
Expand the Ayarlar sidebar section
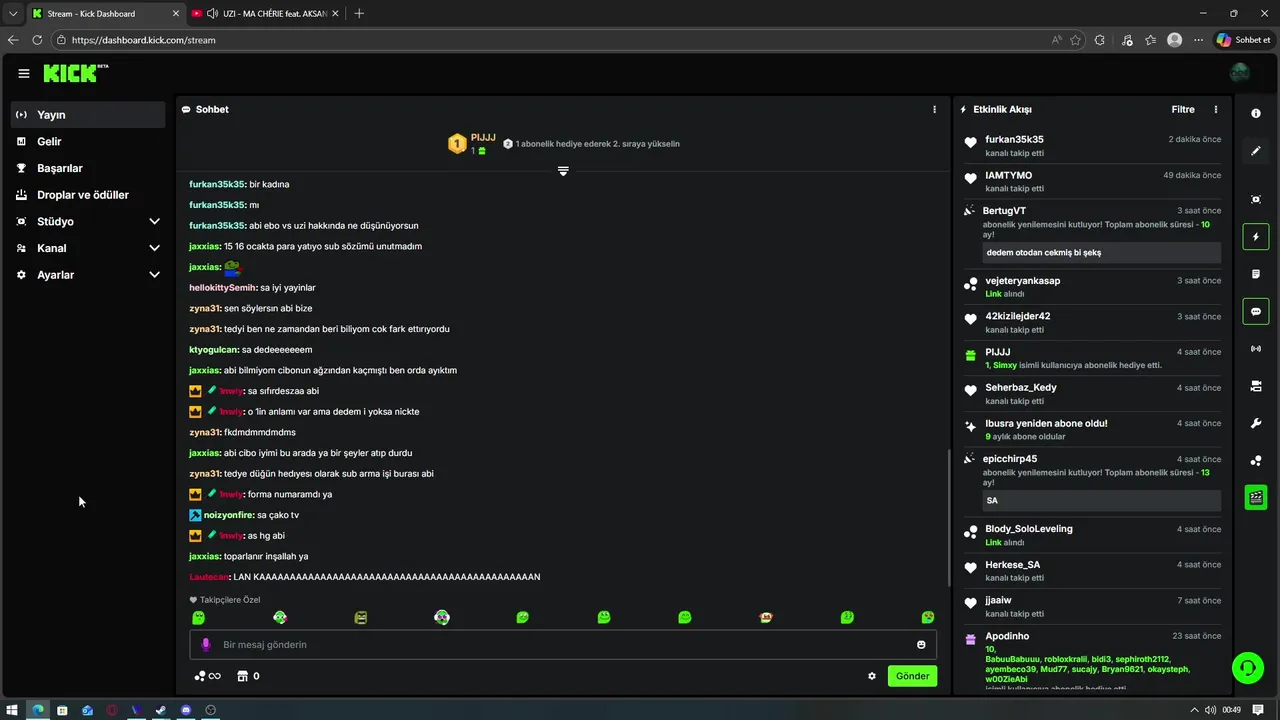[88, 275]
